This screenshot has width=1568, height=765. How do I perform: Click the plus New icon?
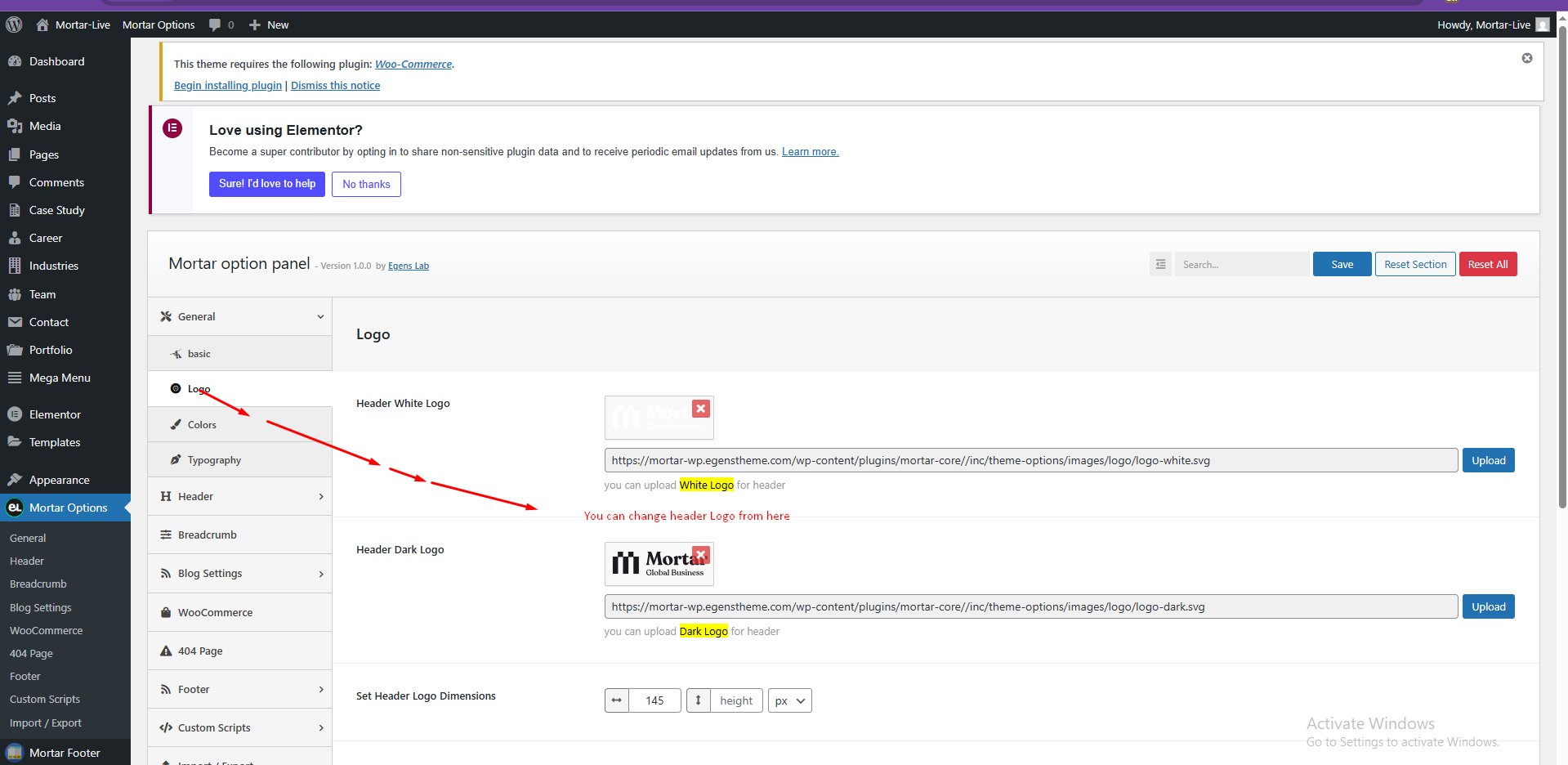point(255,25)
